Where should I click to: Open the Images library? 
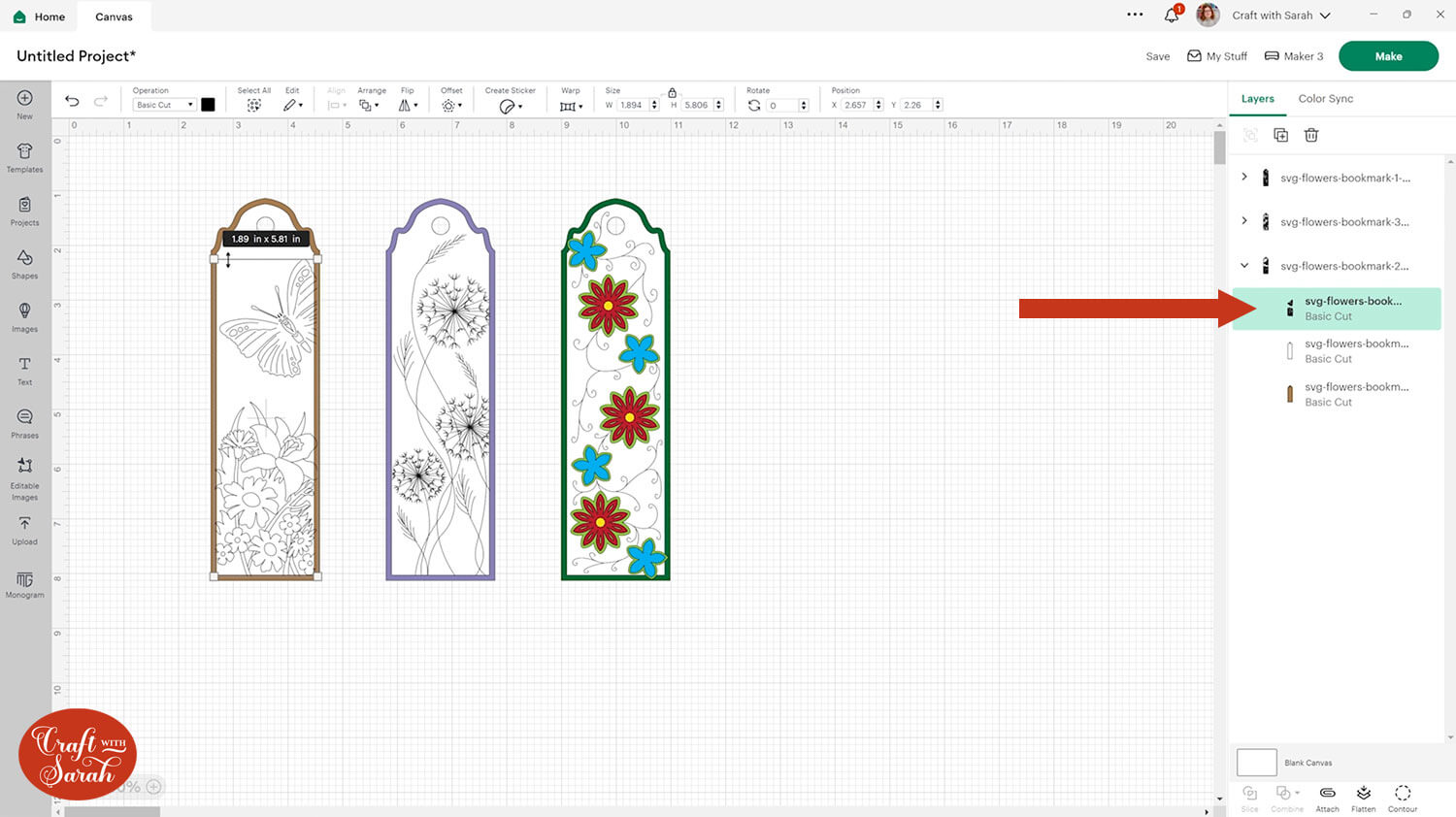click(24, 317)
